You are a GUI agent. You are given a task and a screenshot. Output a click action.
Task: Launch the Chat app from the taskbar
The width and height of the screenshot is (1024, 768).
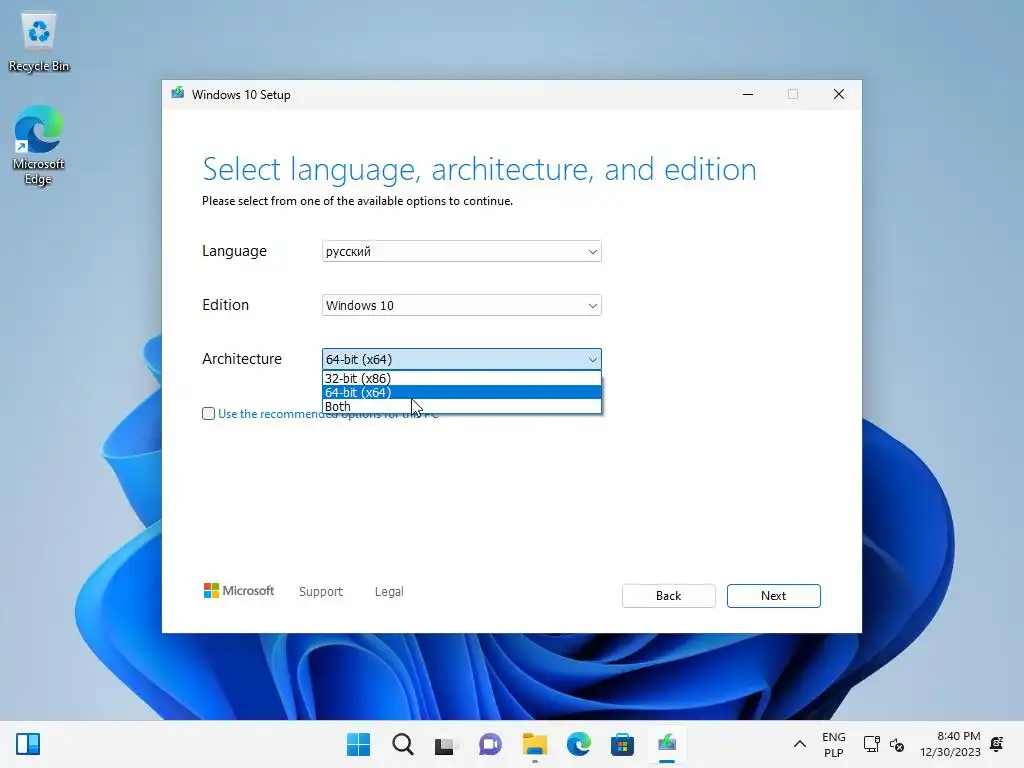coord(490,744)
